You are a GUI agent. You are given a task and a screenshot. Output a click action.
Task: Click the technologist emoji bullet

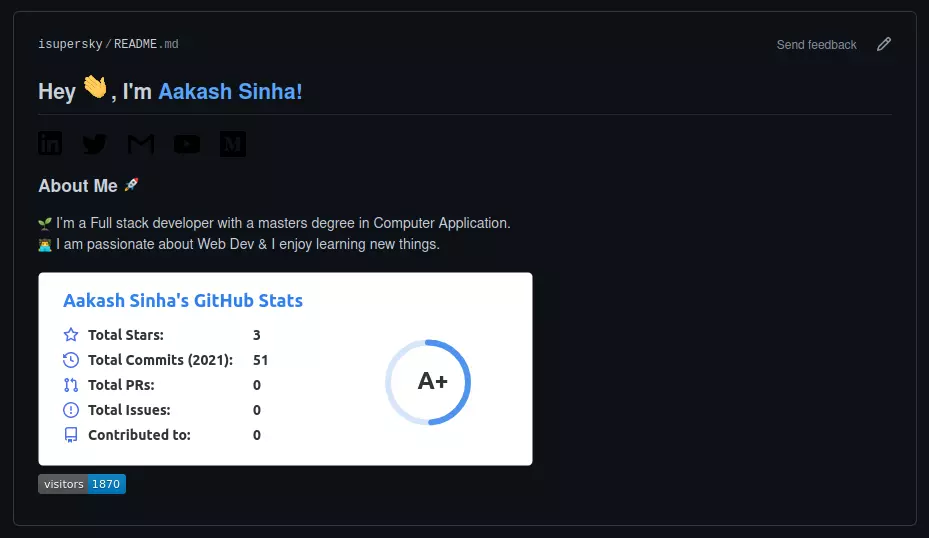tap(45, 245)
